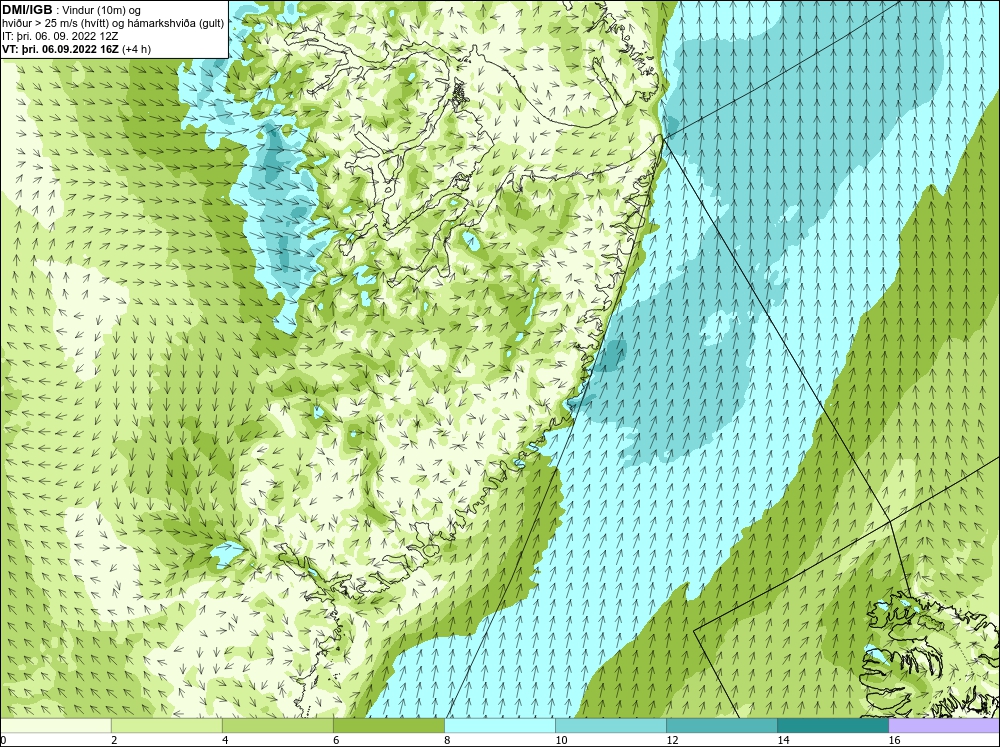The height and width of the screenshot is (747, 1000).
Task: Click the legend value label '12'
Action: click(x=672, y=740)
